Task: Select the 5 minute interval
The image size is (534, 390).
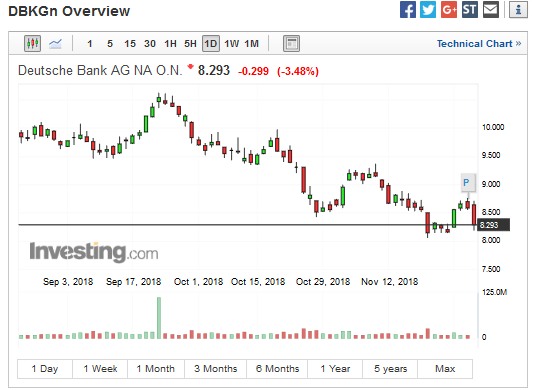Action: point(110,44)
